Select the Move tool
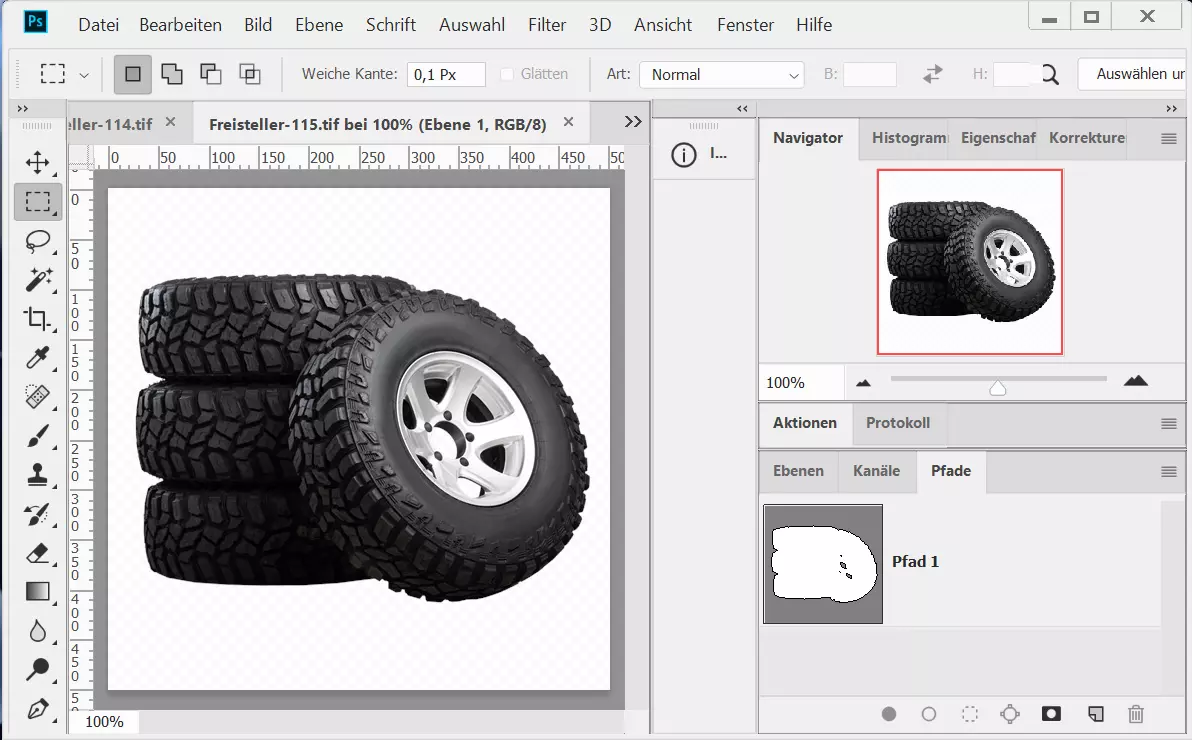The image size is (1192, 740). click(x=38, y=163)
